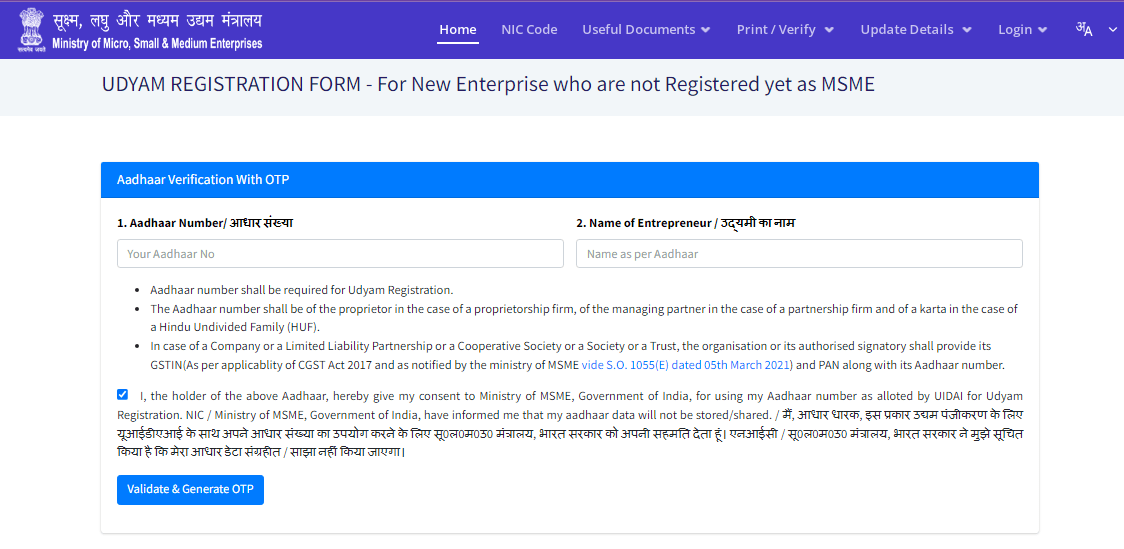Open the Print / Verify dropdown menu

click(x=785, y=30)
